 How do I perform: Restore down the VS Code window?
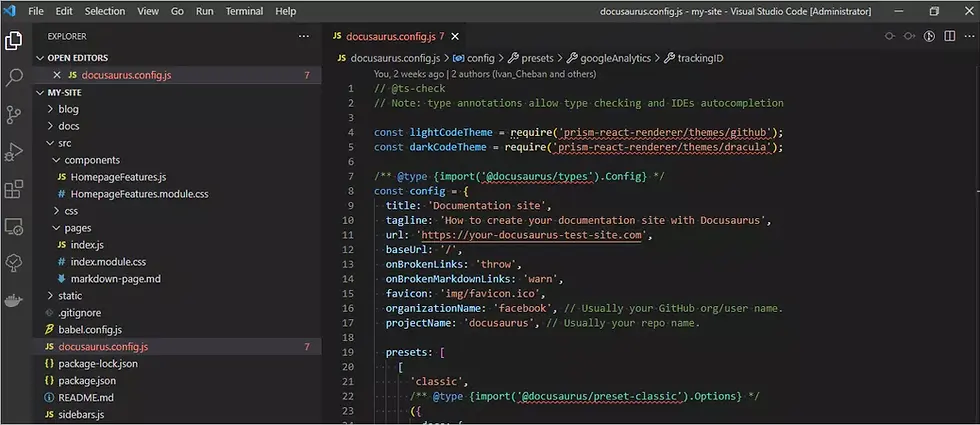point(934,11)
